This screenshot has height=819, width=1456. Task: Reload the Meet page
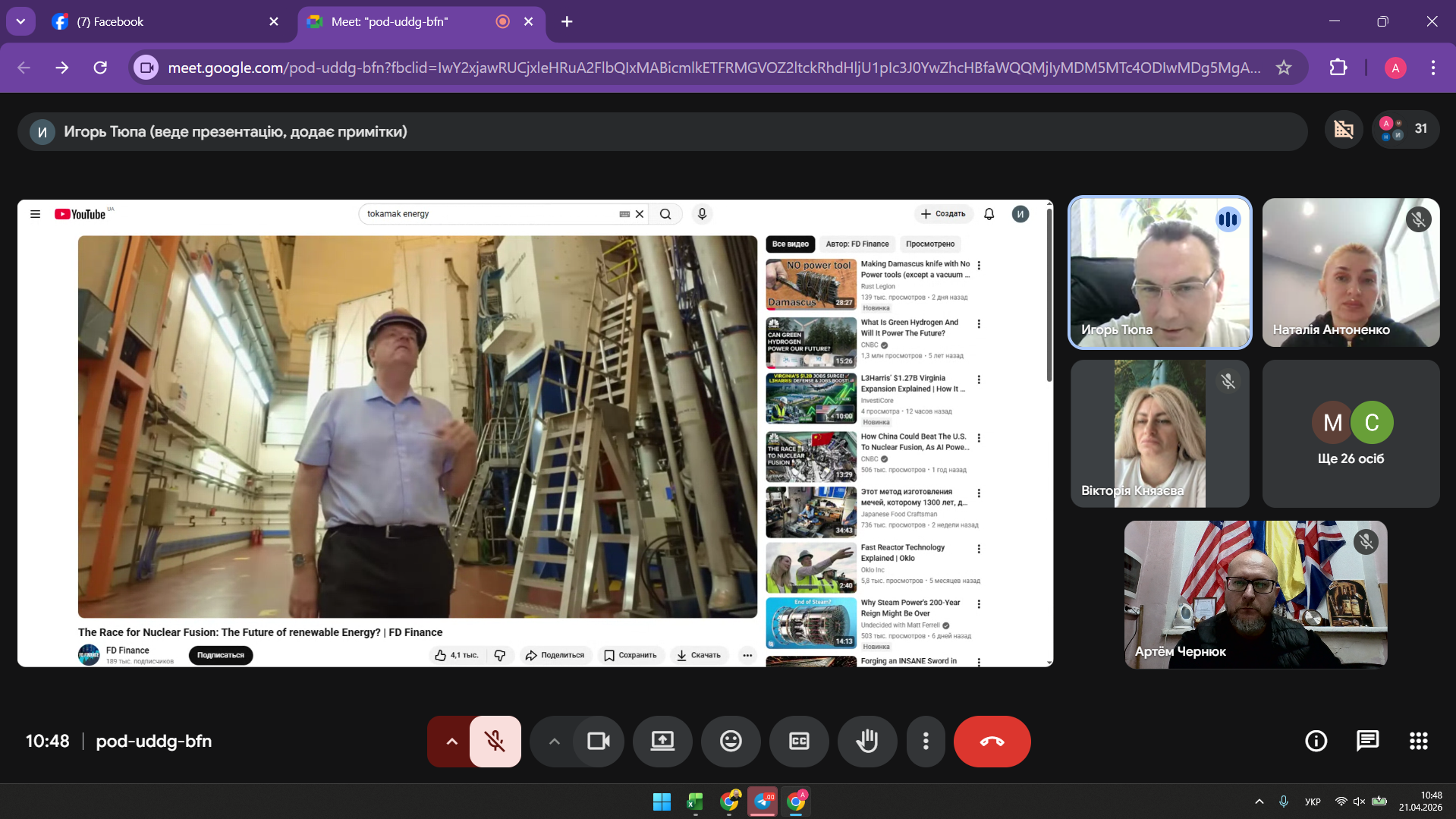(100, 68)
